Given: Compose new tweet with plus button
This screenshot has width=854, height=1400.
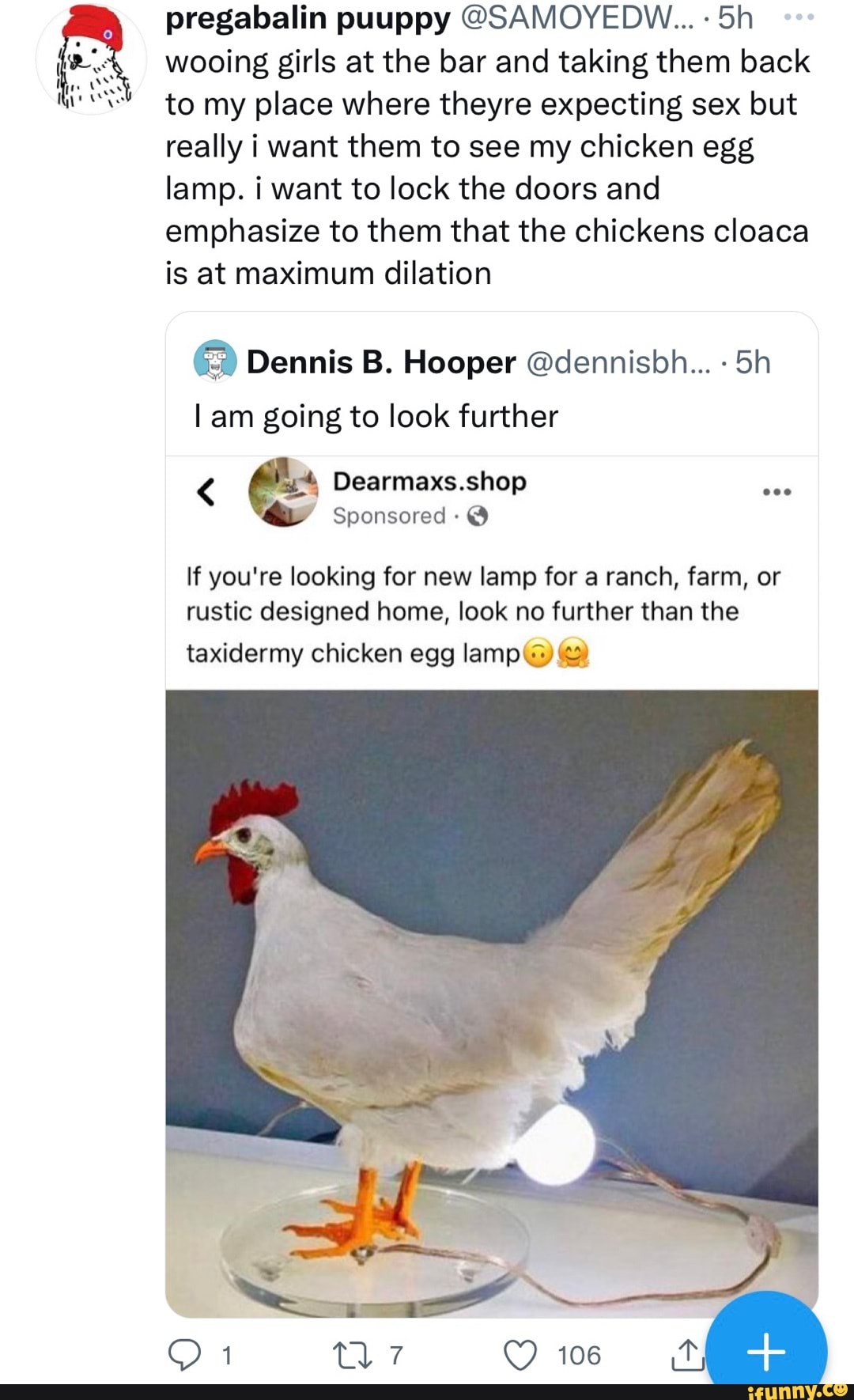Looking at the screenshot, I should [x=765, y=1351].
